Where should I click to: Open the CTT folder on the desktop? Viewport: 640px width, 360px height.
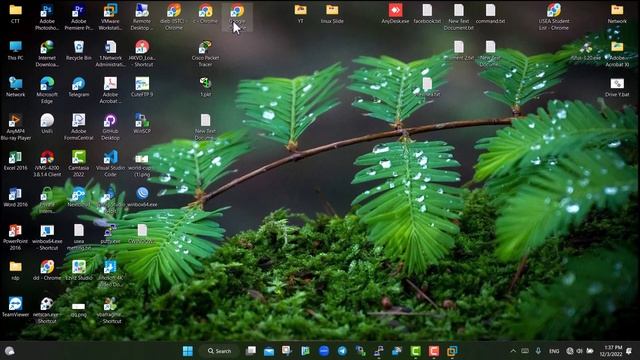16,13
